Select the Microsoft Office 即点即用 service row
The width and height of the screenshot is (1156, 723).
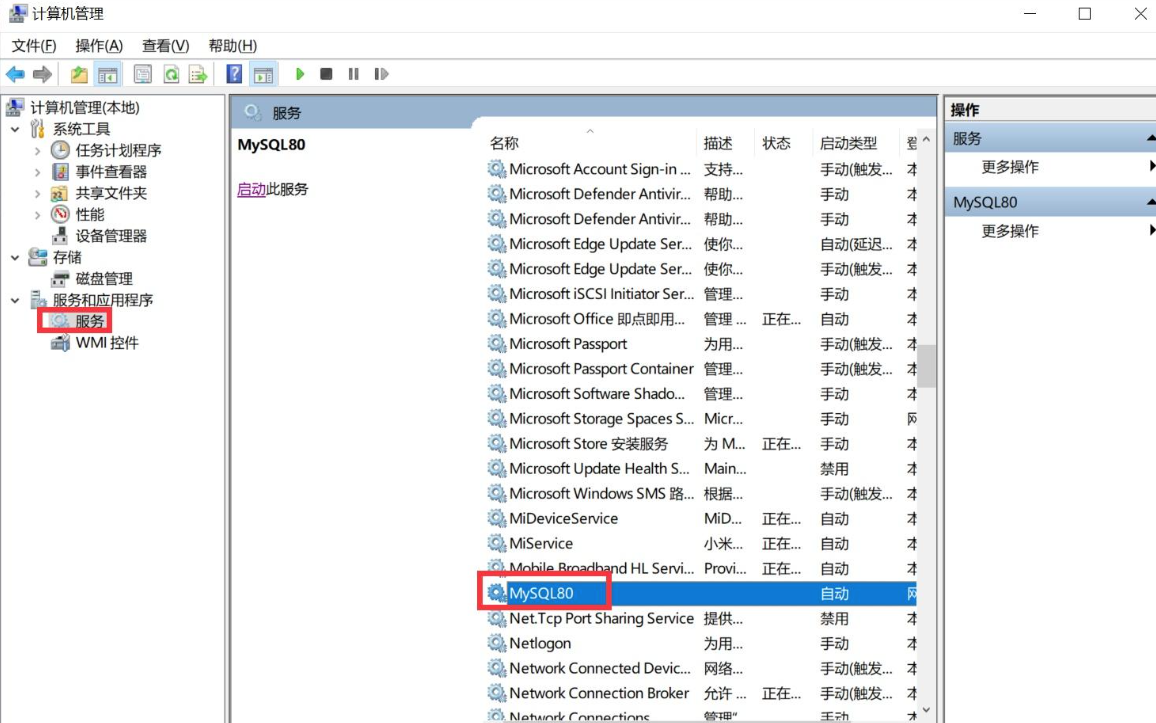[x=700, y=318]
